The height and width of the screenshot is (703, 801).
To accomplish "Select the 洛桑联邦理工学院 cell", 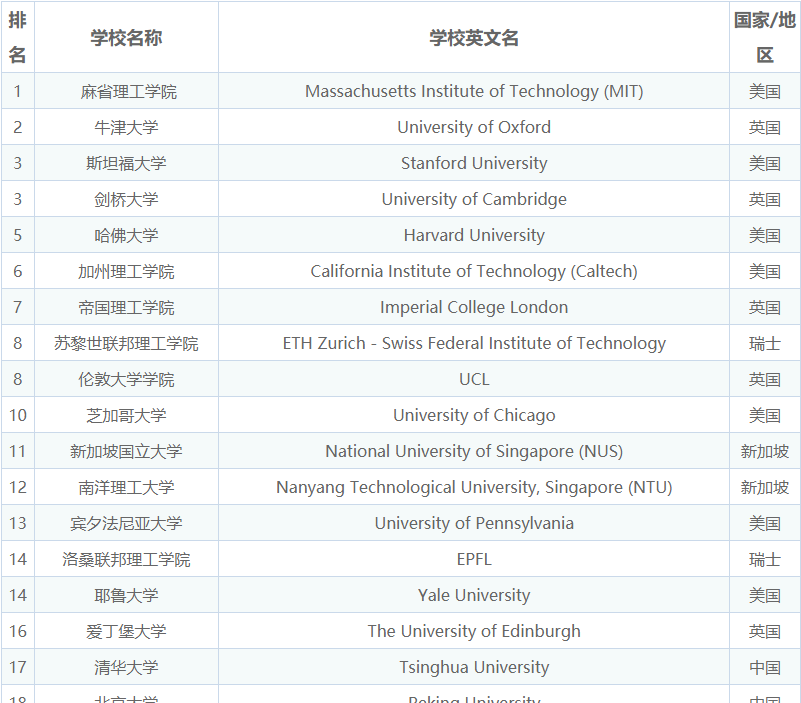I will click(x=126, y=559).
